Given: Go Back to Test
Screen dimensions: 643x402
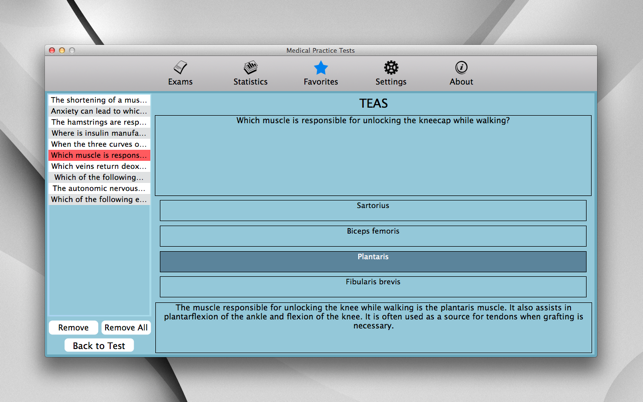Looking at the screenshot, I should (x=99, y=346).
